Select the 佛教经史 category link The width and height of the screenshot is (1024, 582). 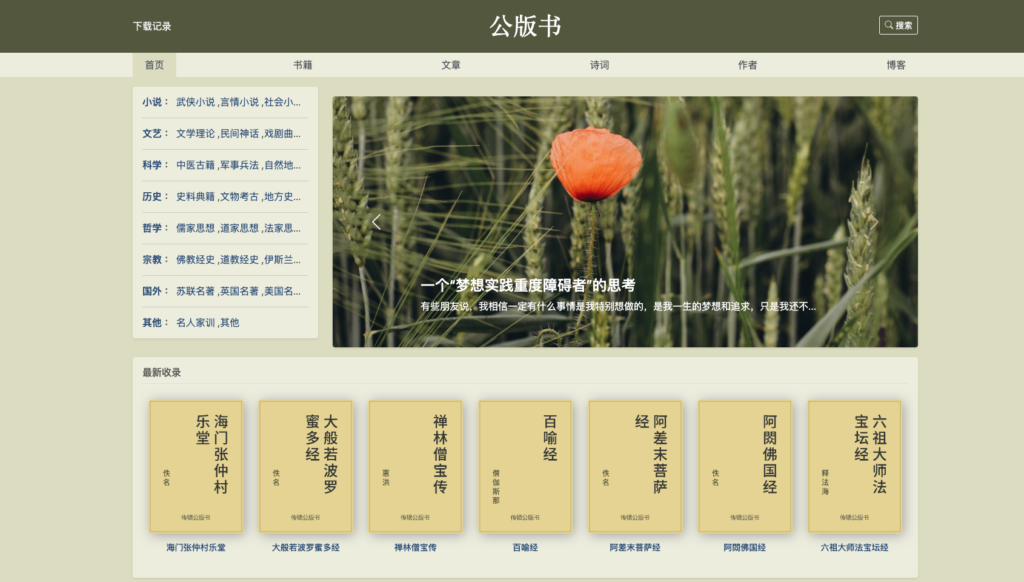(195, 259)
